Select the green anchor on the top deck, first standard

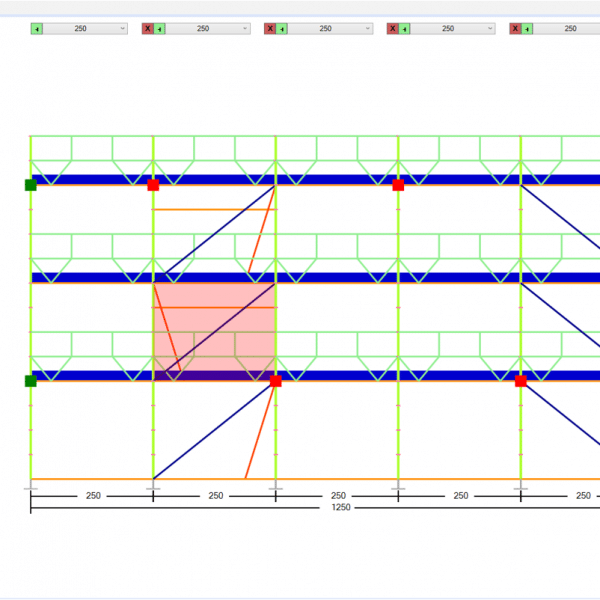(x=31, y=185)
